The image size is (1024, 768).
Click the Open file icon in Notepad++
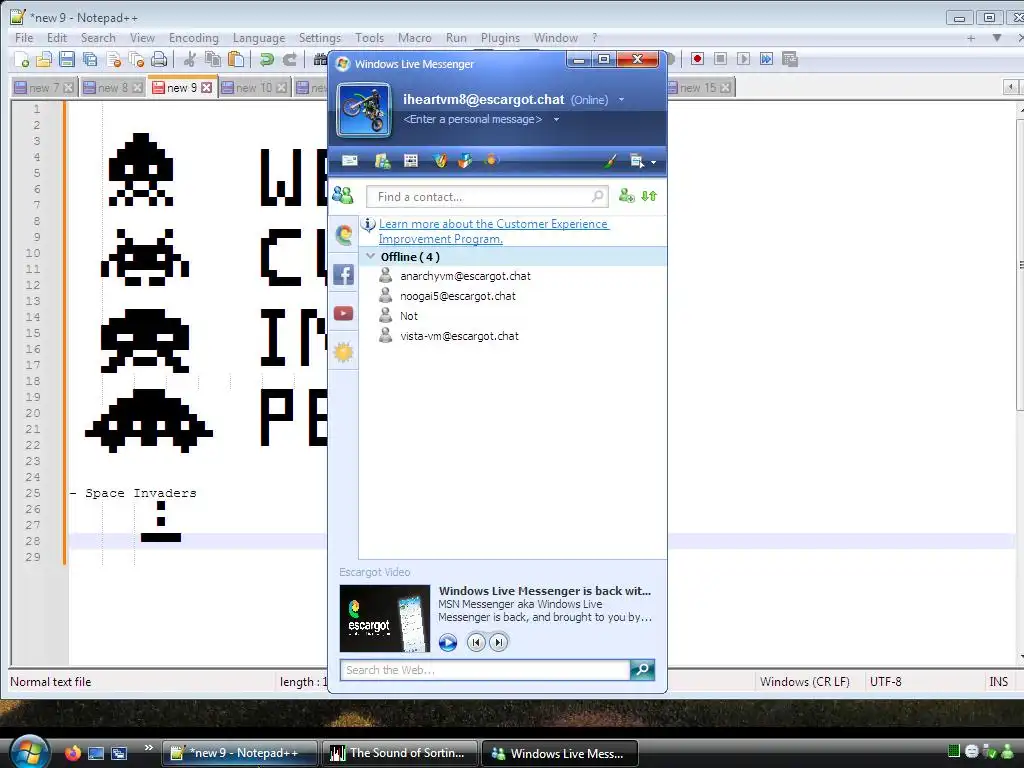pyautogui.click(x=44, y=59)
